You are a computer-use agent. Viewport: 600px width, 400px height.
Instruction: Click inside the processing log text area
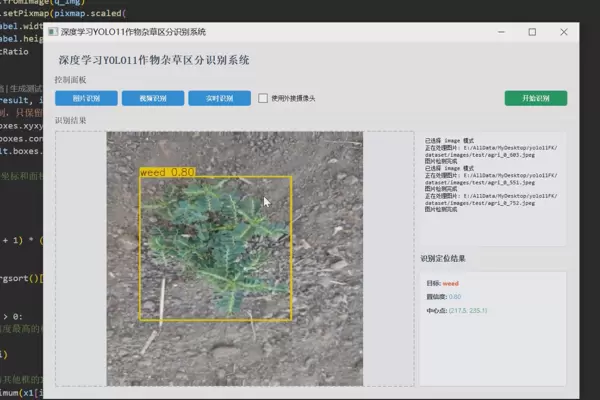(490, 190)
